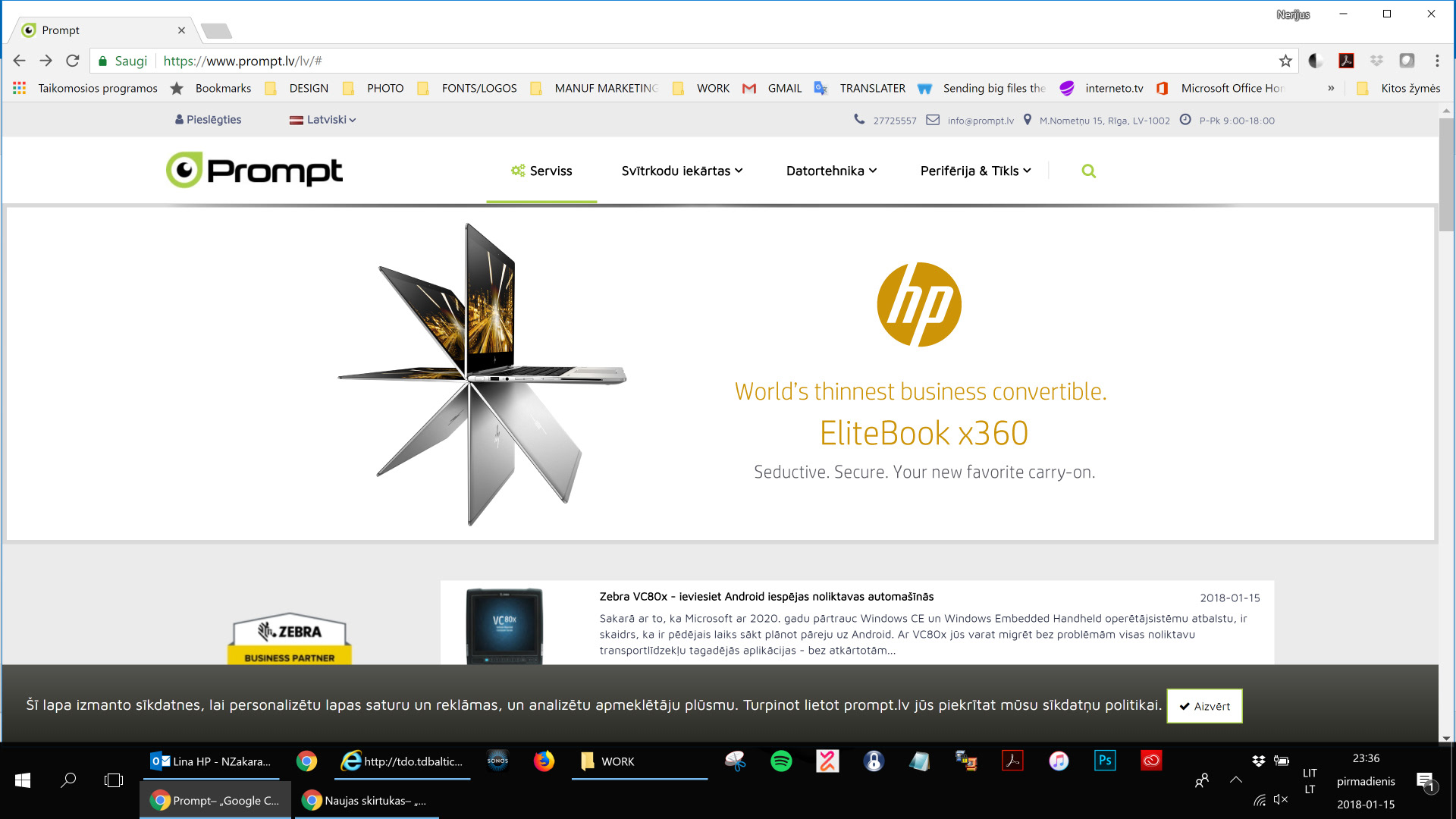Expand Perifērija & Tīkls menu
The height and width of the screenshot is (819, 1456).
tap(975, 171)
